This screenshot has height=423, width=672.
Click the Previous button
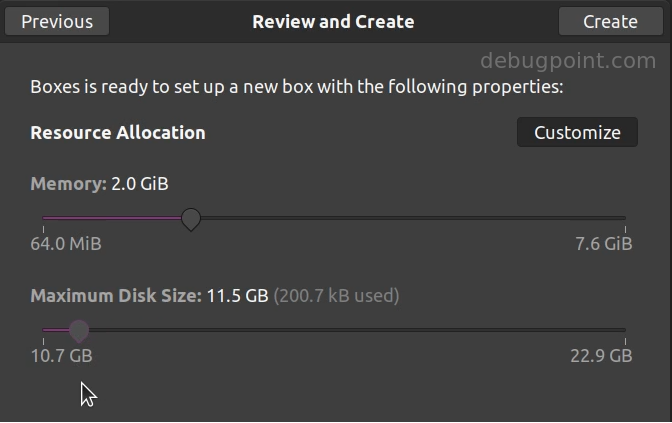point(57,21)
